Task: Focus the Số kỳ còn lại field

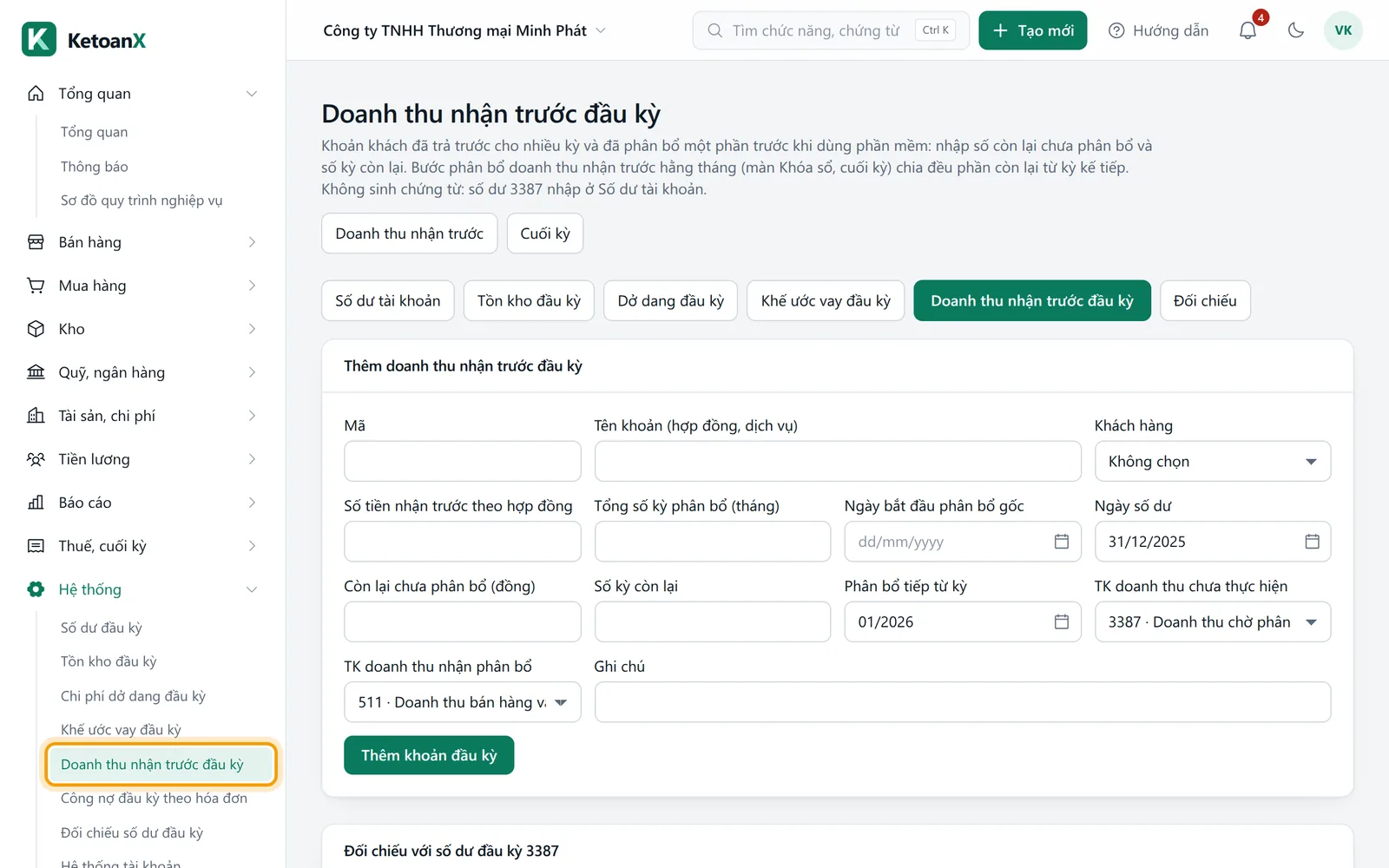Action: [x=713, y=621]
